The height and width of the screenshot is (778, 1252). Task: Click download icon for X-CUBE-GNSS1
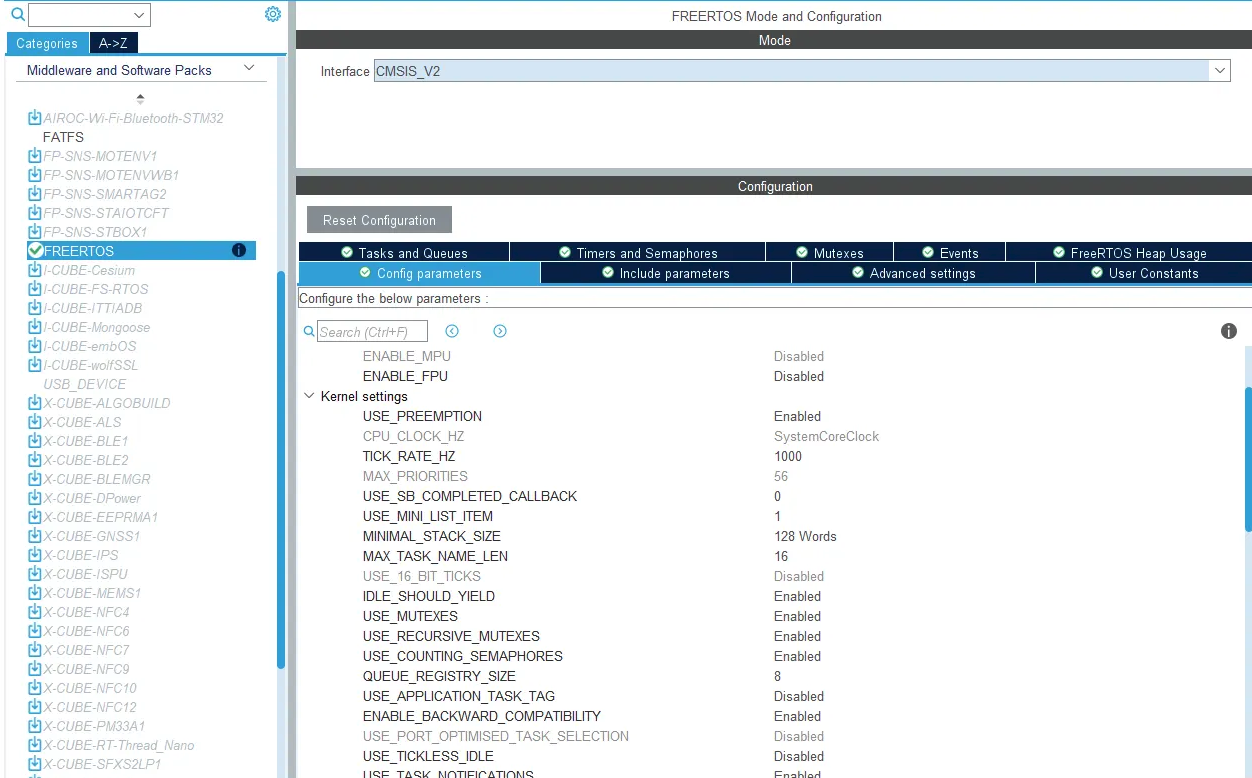pyautogui.click(x=35, y=535)
